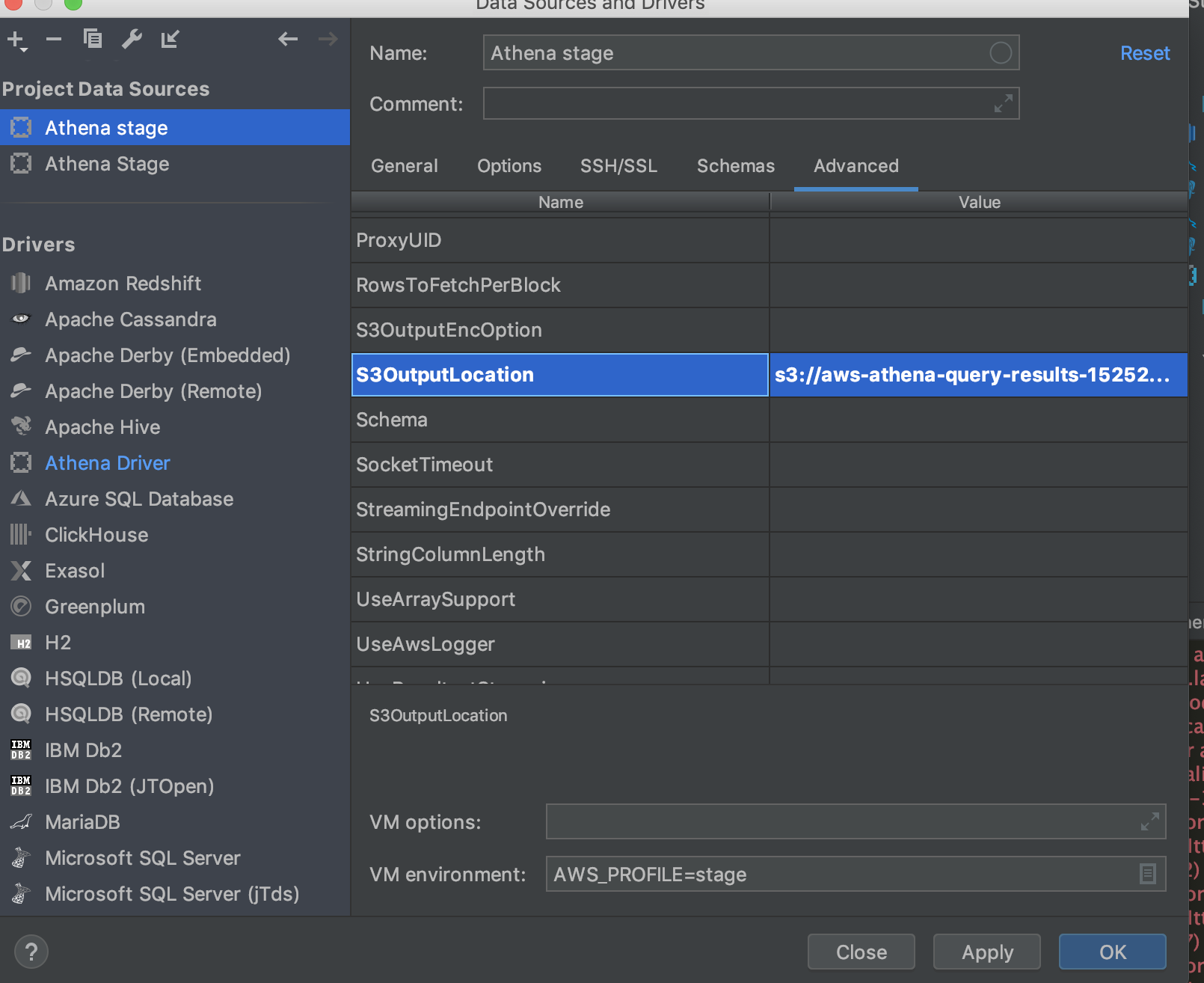Open the SSH/SSL tab

click(x=618, y=166)
